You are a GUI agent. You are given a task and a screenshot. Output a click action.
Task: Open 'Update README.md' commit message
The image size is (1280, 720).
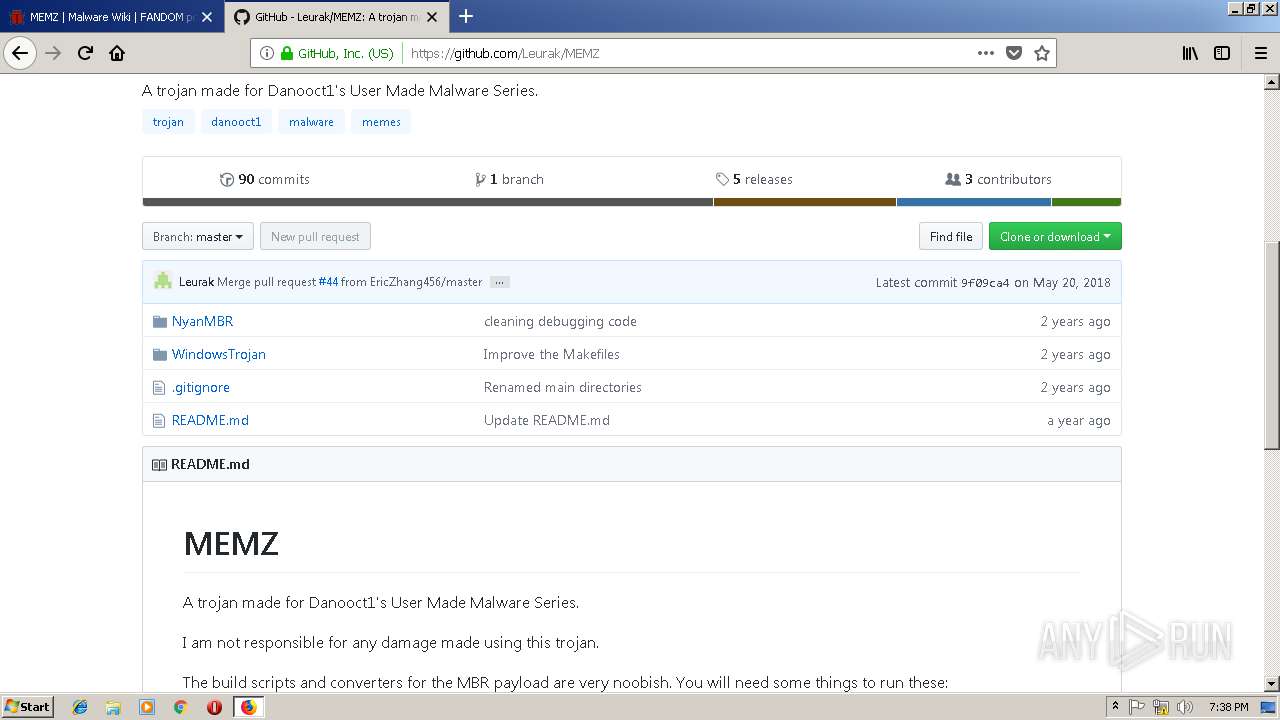(546, 420)
